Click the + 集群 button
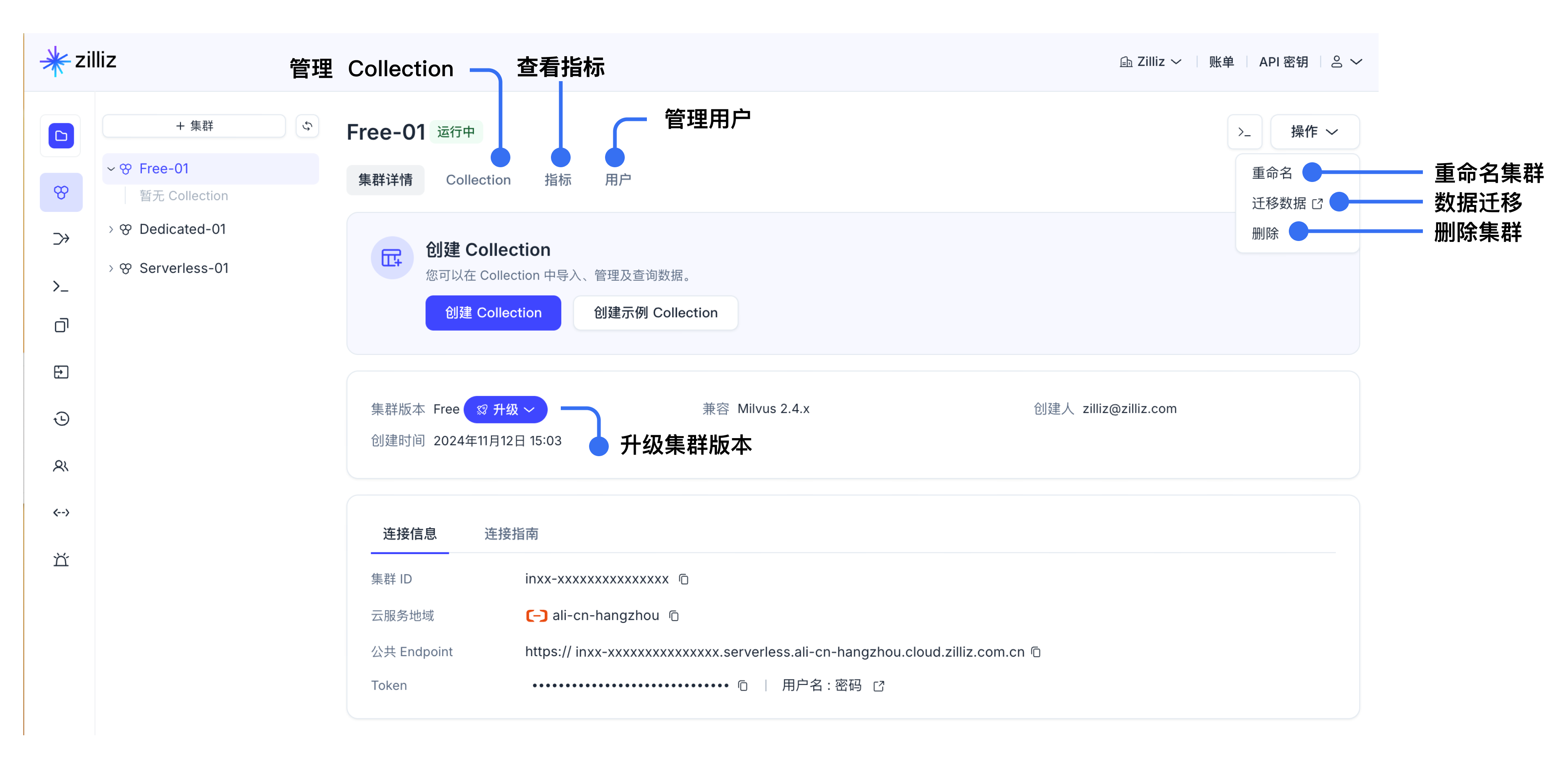This screenshot has height=766, width=1568. (x=194, y=126)
